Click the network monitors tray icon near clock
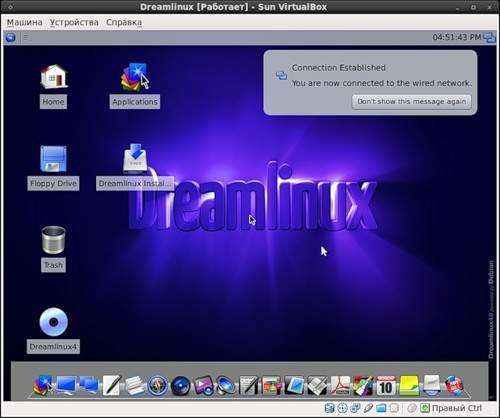This screenshot has height=418, width=500. (x=489, y=37)
